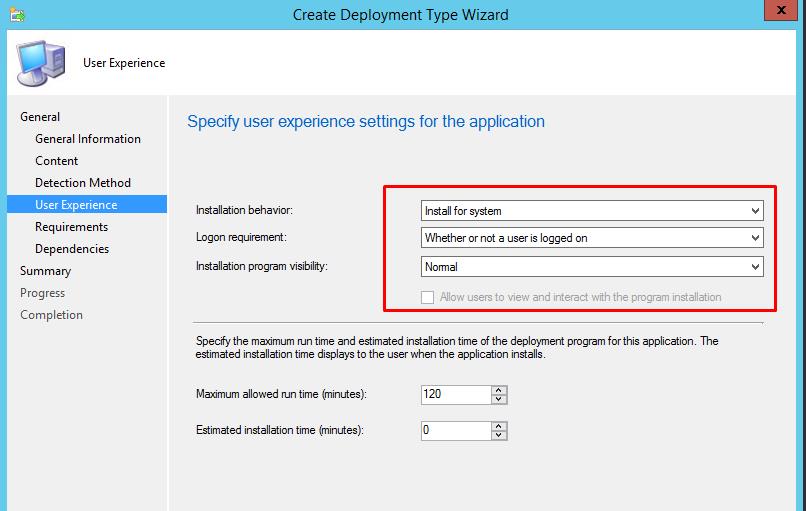Image resolution: width=806 pixels, height=511 pixels.
Task: Select User Experience in sidebar
Action: coord(76,205)
